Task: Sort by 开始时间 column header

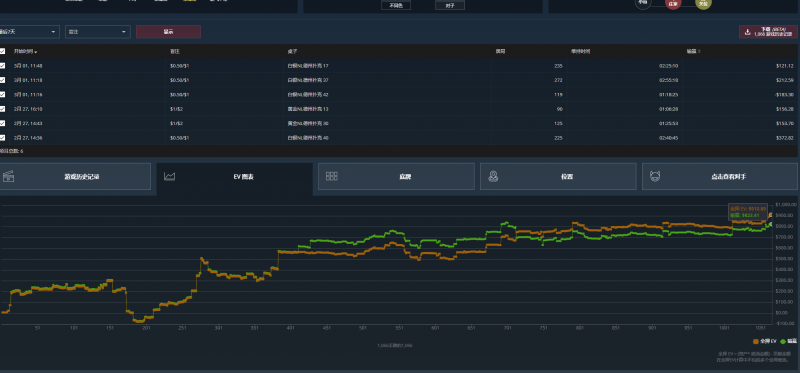Action: [23, 52]
